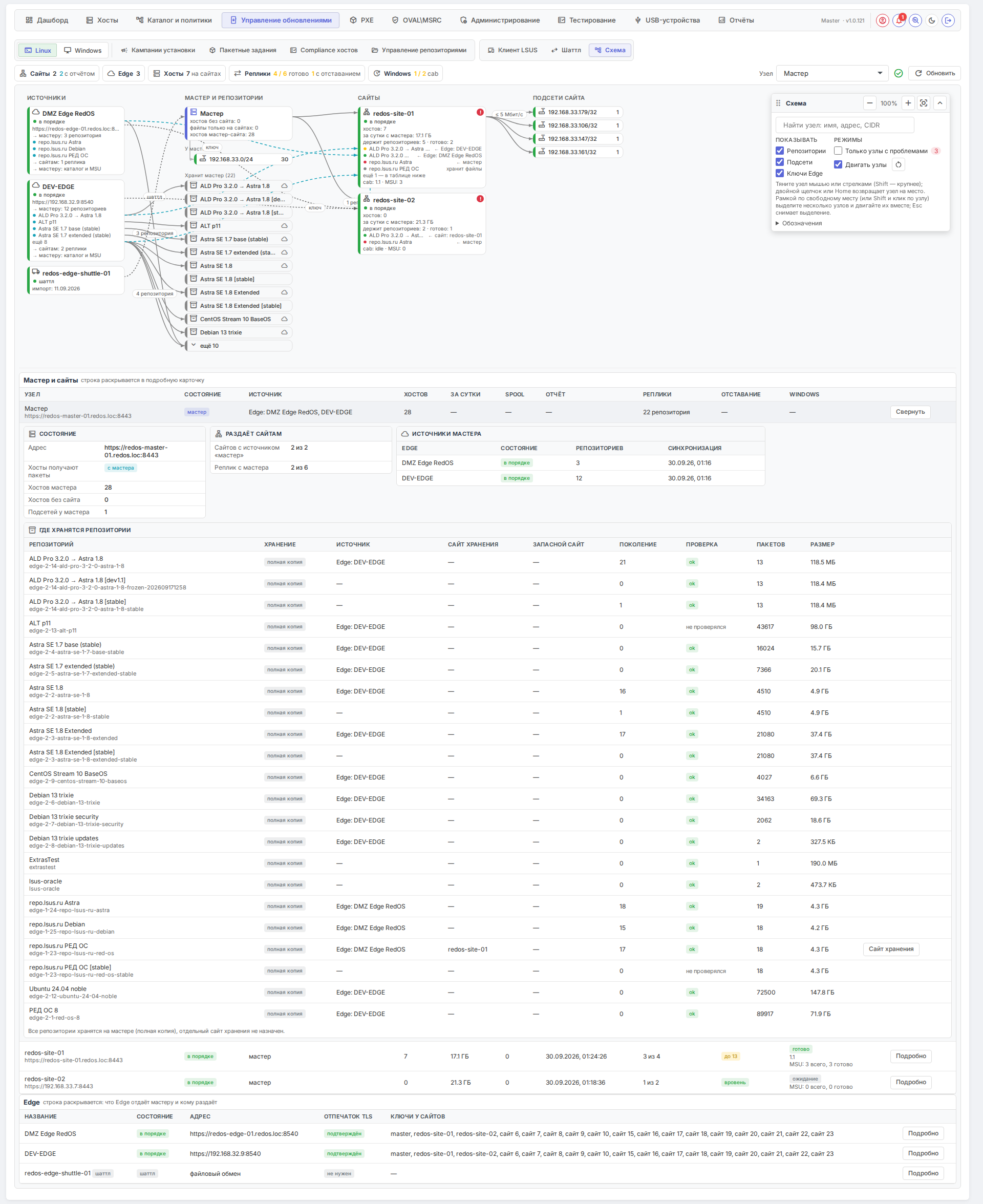This screenshot has height=1204, width=983.
Task: Expand redos-site-02 row via Подробно
Action: tap(910, 1082)
